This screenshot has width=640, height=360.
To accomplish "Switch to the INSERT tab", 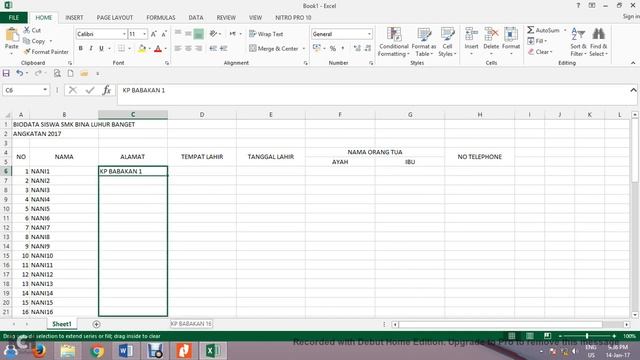I will 74,18.
